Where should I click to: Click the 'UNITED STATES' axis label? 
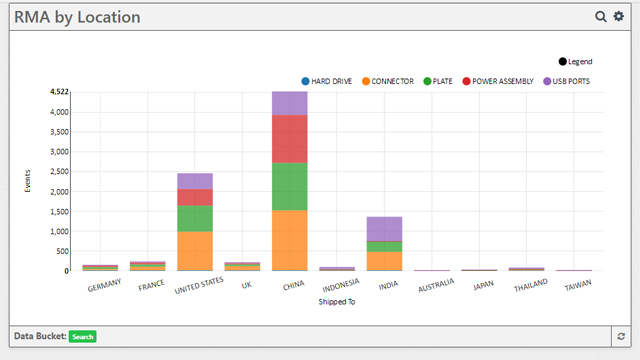point(199,285)
